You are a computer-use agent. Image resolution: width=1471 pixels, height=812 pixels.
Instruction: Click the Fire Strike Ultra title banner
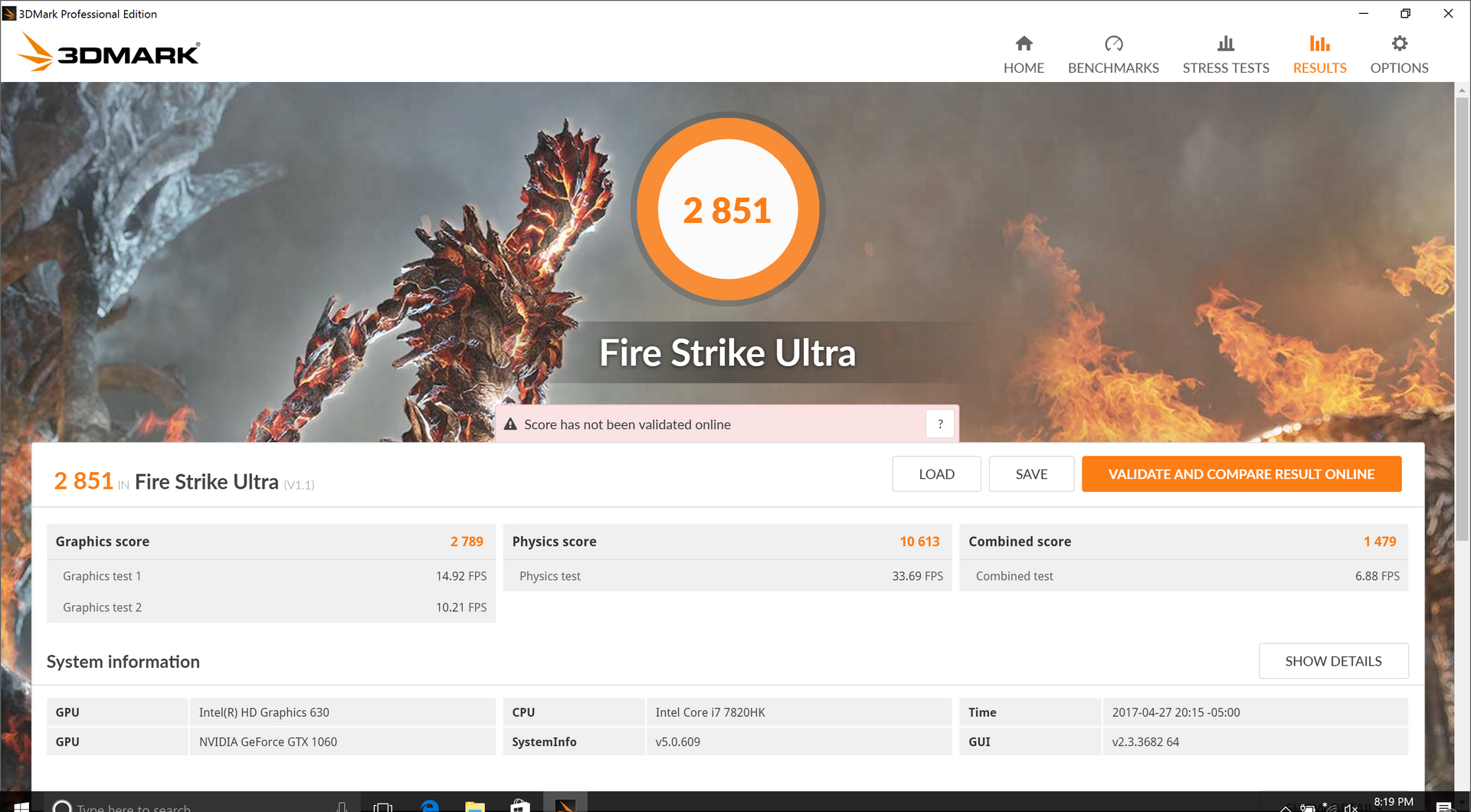click(x=728, y=352)
